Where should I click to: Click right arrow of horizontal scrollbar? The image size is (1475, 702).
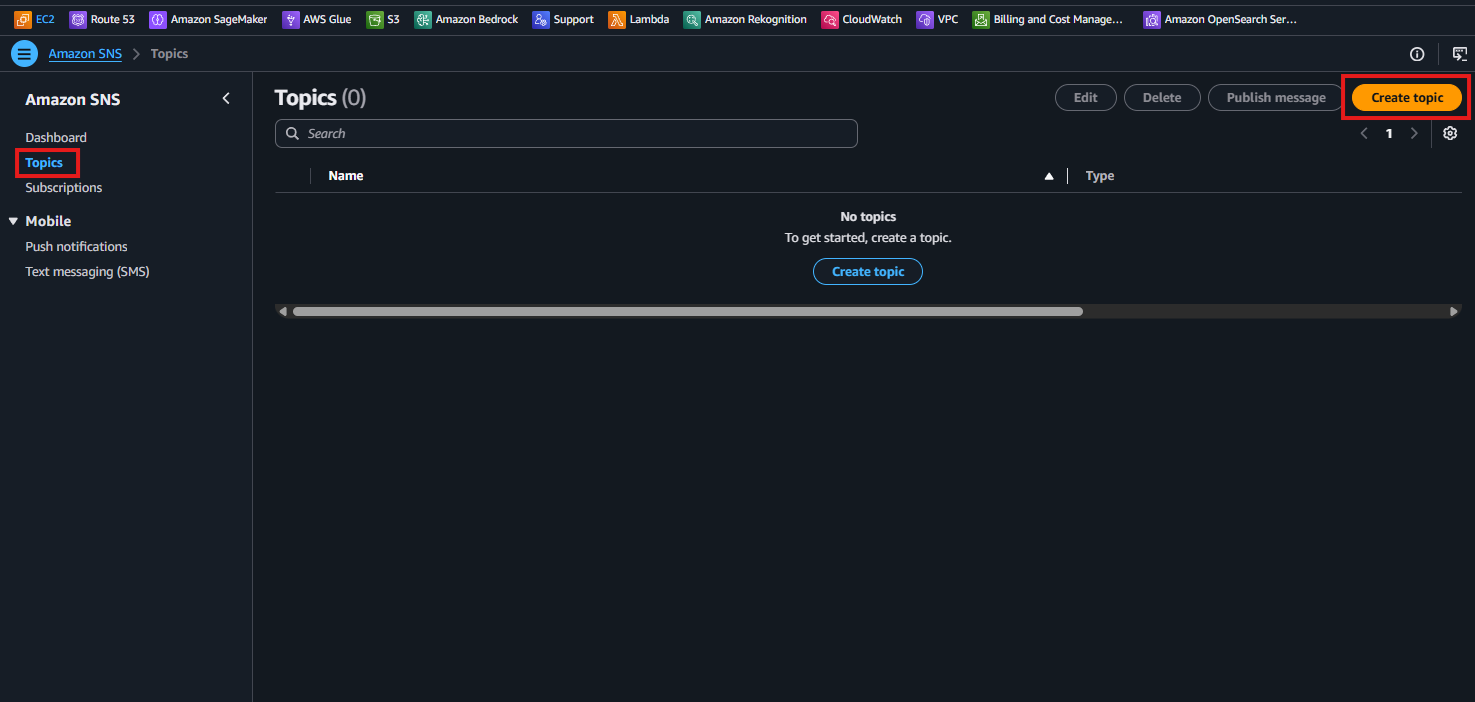1454,311
